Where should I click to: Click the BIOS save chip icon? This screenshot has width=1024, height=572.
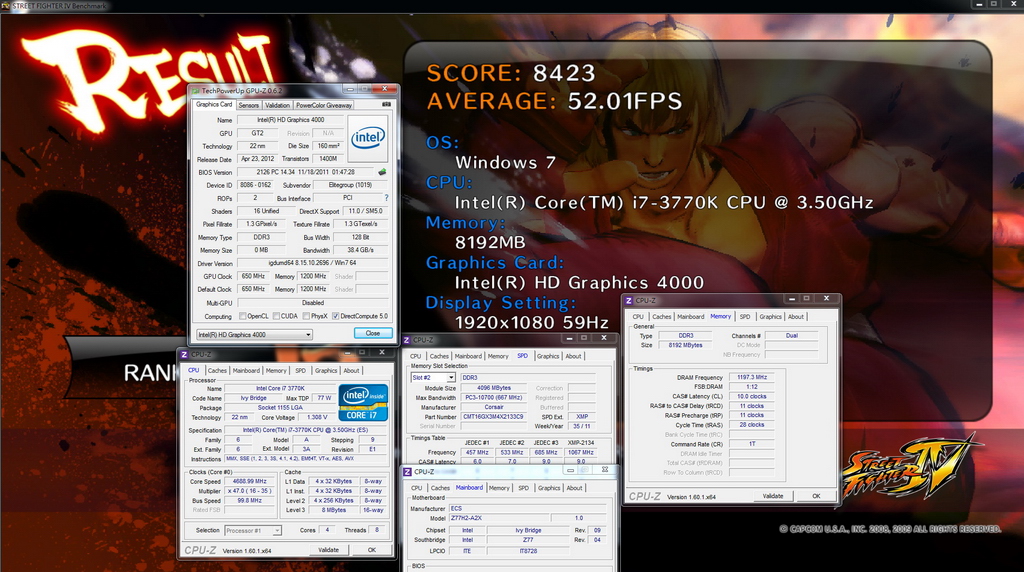tap(382, 172)
